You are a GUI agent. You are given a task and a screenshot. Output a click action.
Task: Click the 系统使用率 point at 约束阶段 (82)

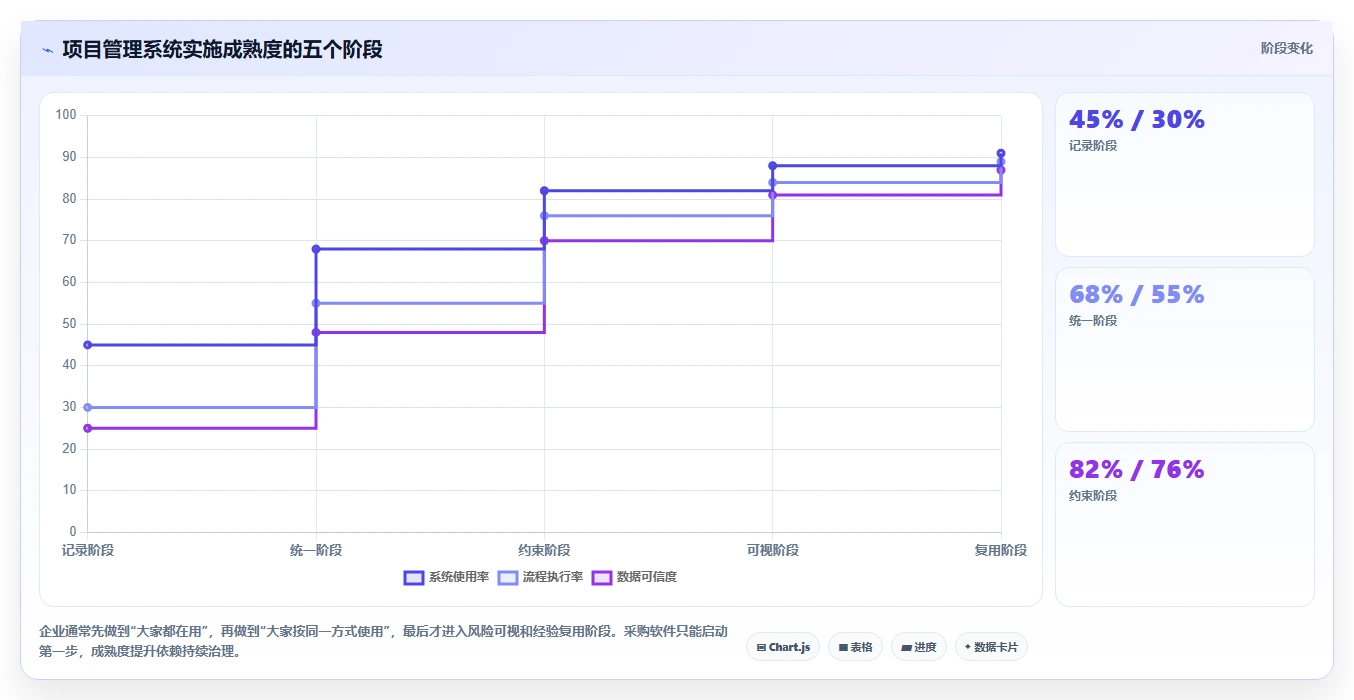(x=544, y=191)
